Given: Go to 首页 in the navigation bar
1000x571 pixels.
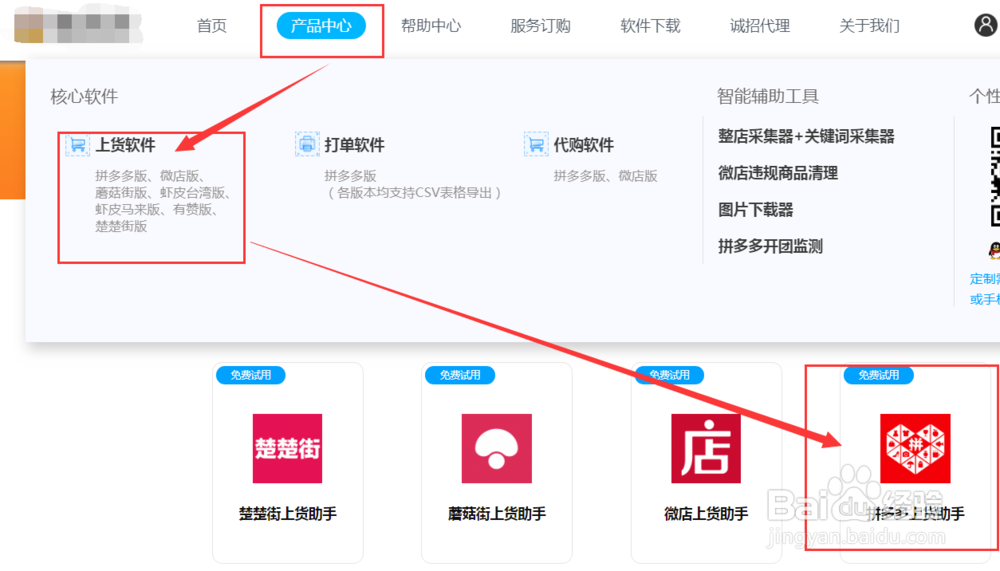Looking at the screenshot, I should pyautogui.click(x=212, y=26).
